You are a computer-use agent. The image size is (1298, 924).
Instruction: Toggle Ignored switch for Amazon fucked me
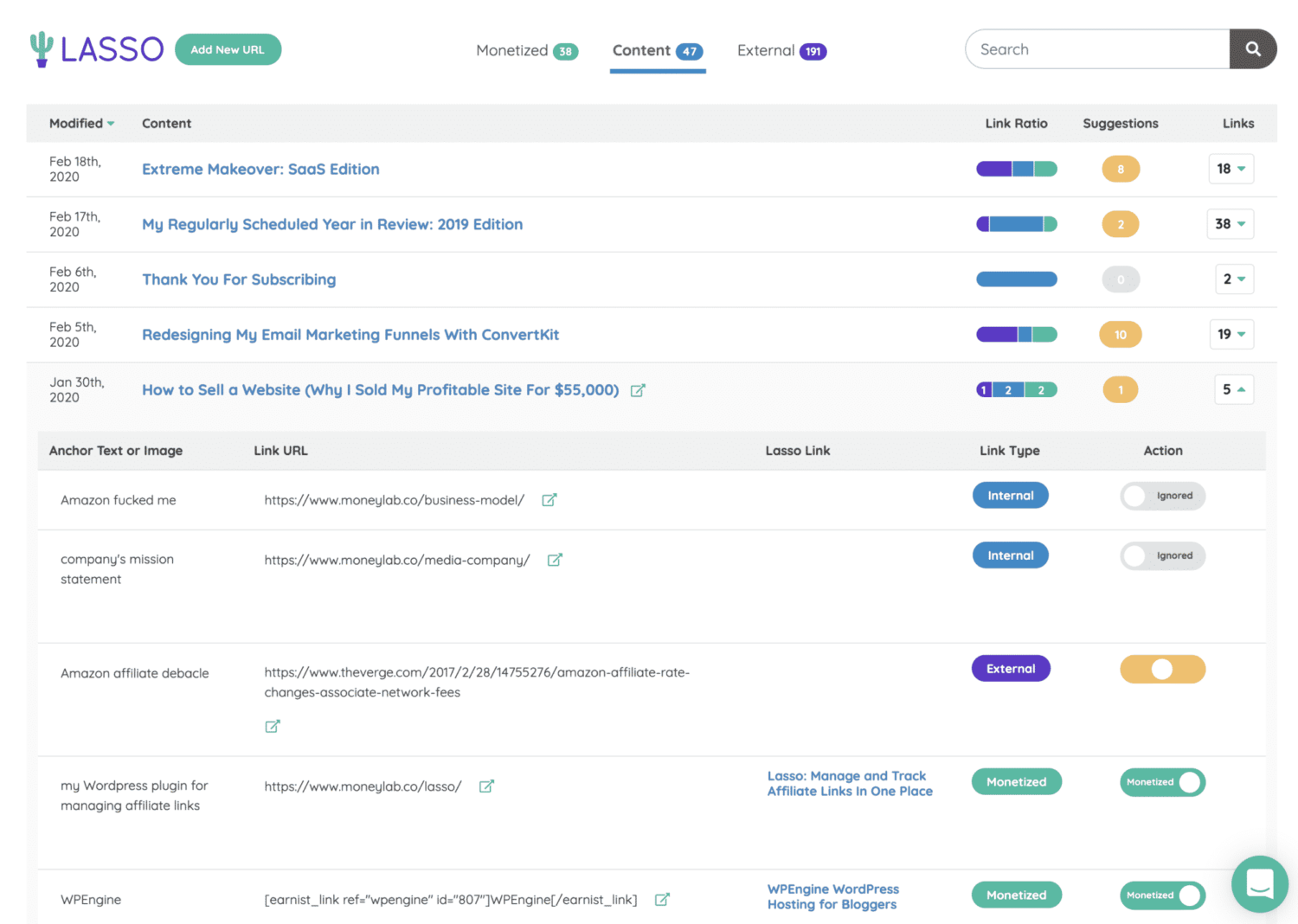1162,496
